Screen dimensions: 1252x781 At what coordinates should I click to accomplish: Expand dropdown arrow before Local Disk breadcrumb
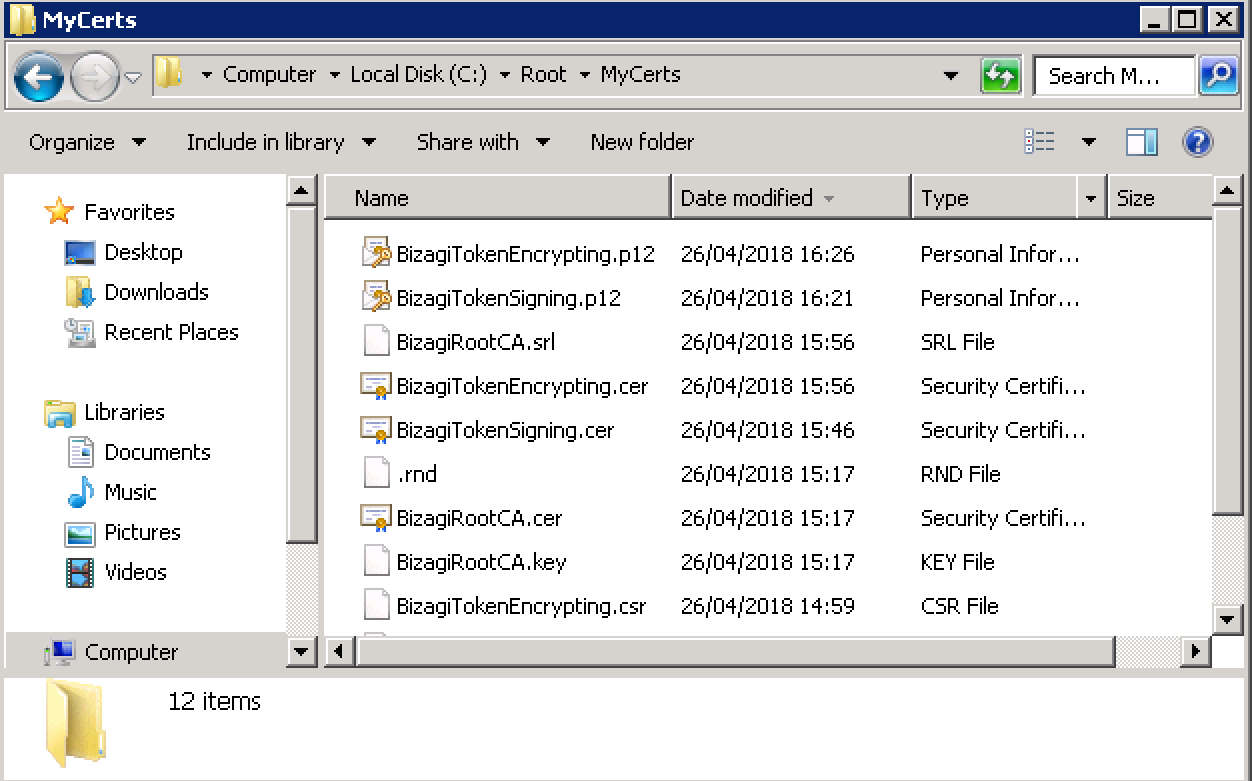click(334, 76)
